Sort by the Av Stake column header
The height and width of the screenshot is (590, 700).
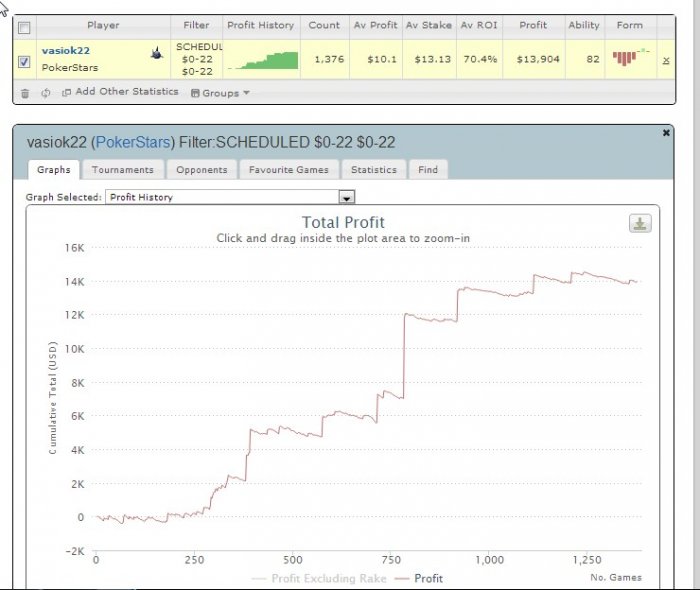[429, 25]
